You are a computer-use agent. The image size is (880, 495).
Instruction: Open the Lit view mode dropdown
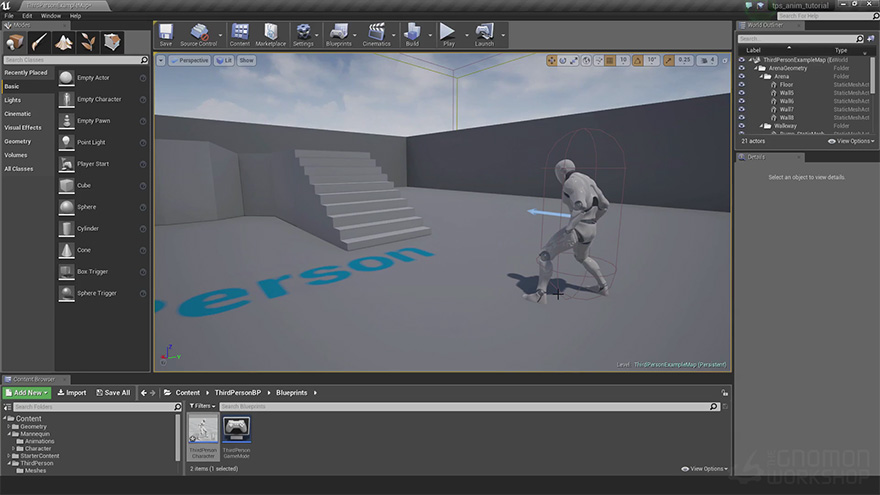coord(224,61)
